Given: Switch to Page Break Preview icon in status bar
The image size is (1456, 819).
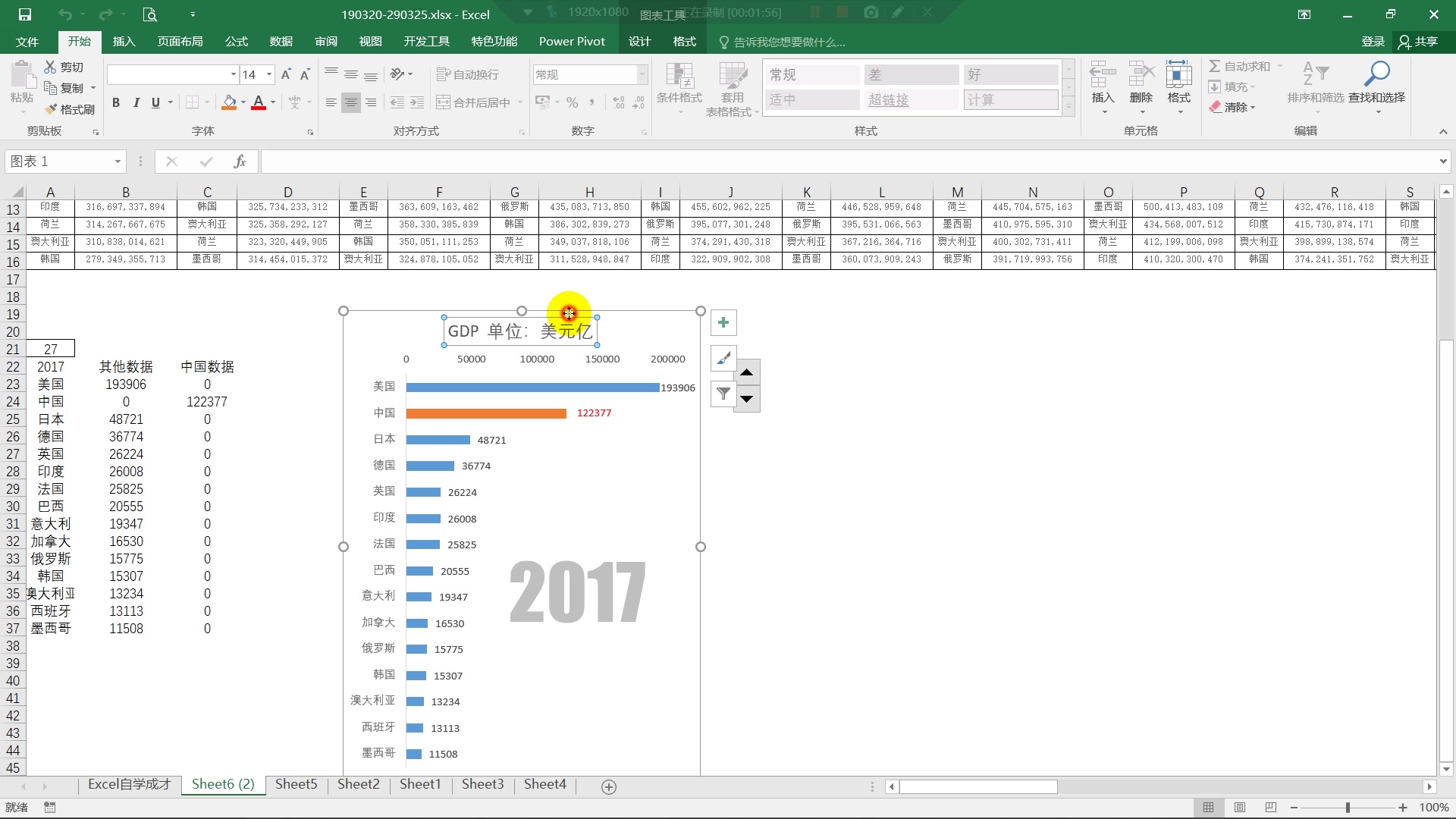Looking at the screenshot, I should 1271,808.
